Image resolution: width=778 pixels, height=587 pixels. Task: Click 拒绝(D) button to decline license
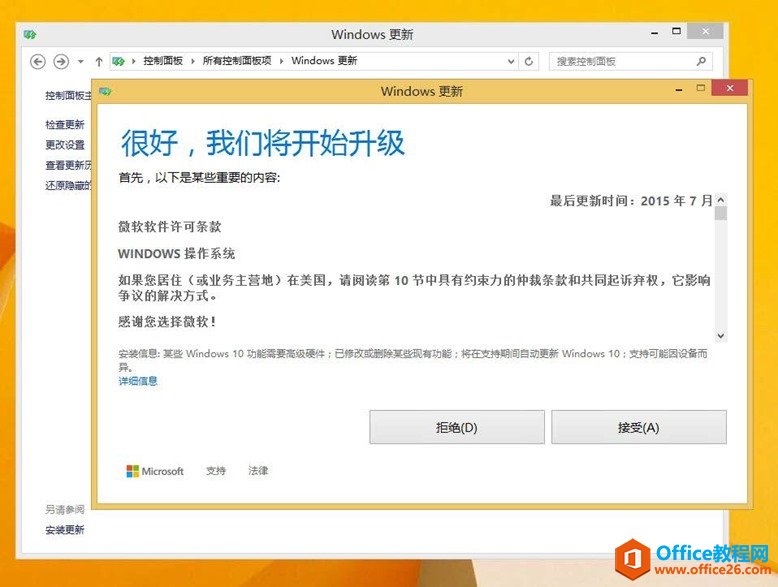pos(456,427)
